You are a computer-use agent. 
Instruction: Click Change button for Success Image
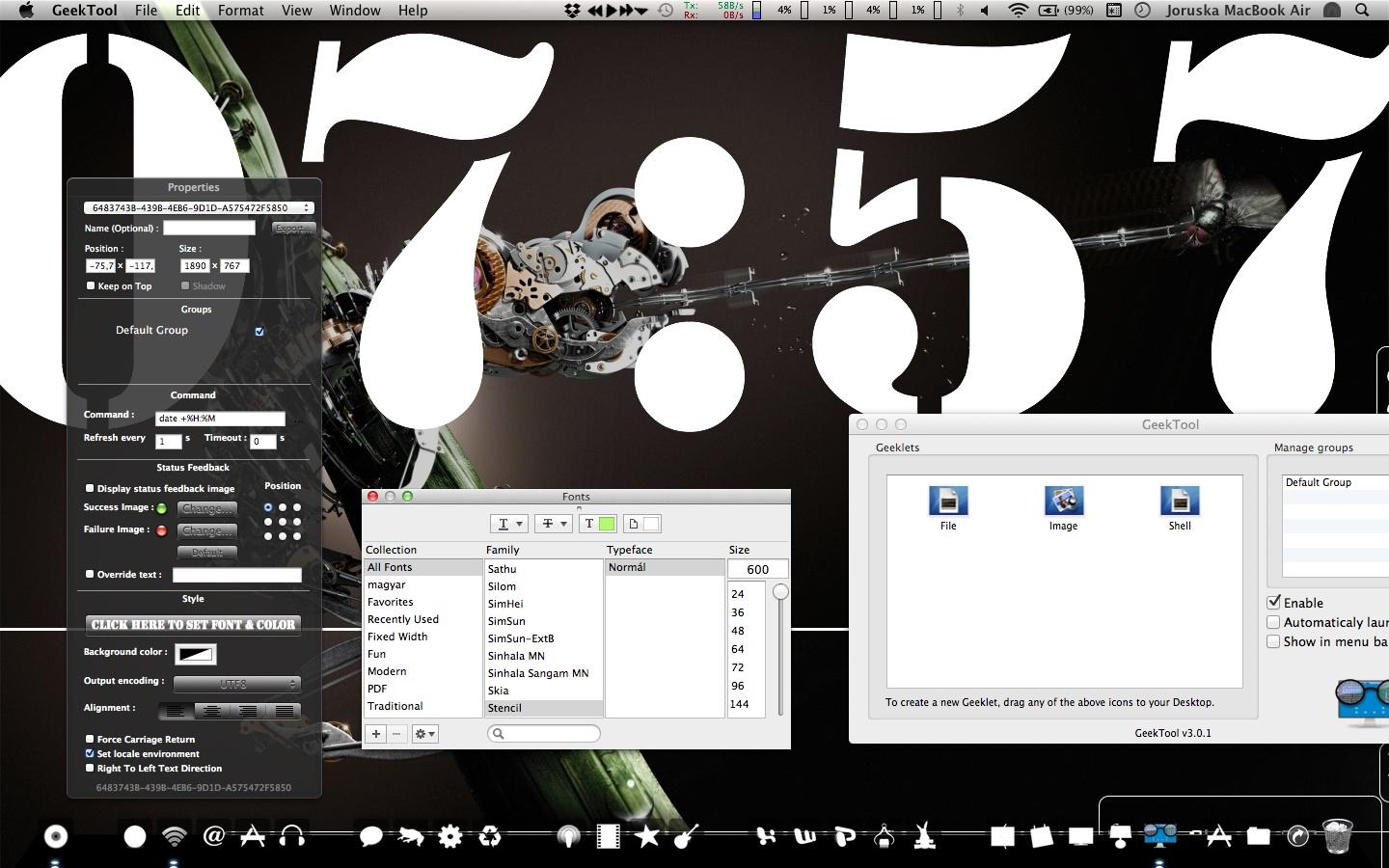207,508
